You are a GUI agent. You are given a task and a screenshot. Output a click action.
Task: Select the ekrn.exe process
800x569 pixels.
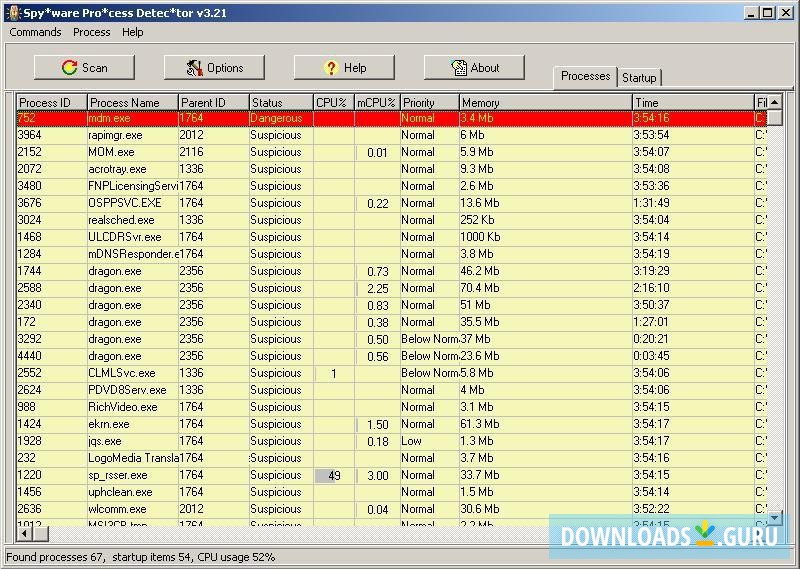click(392, 424)
